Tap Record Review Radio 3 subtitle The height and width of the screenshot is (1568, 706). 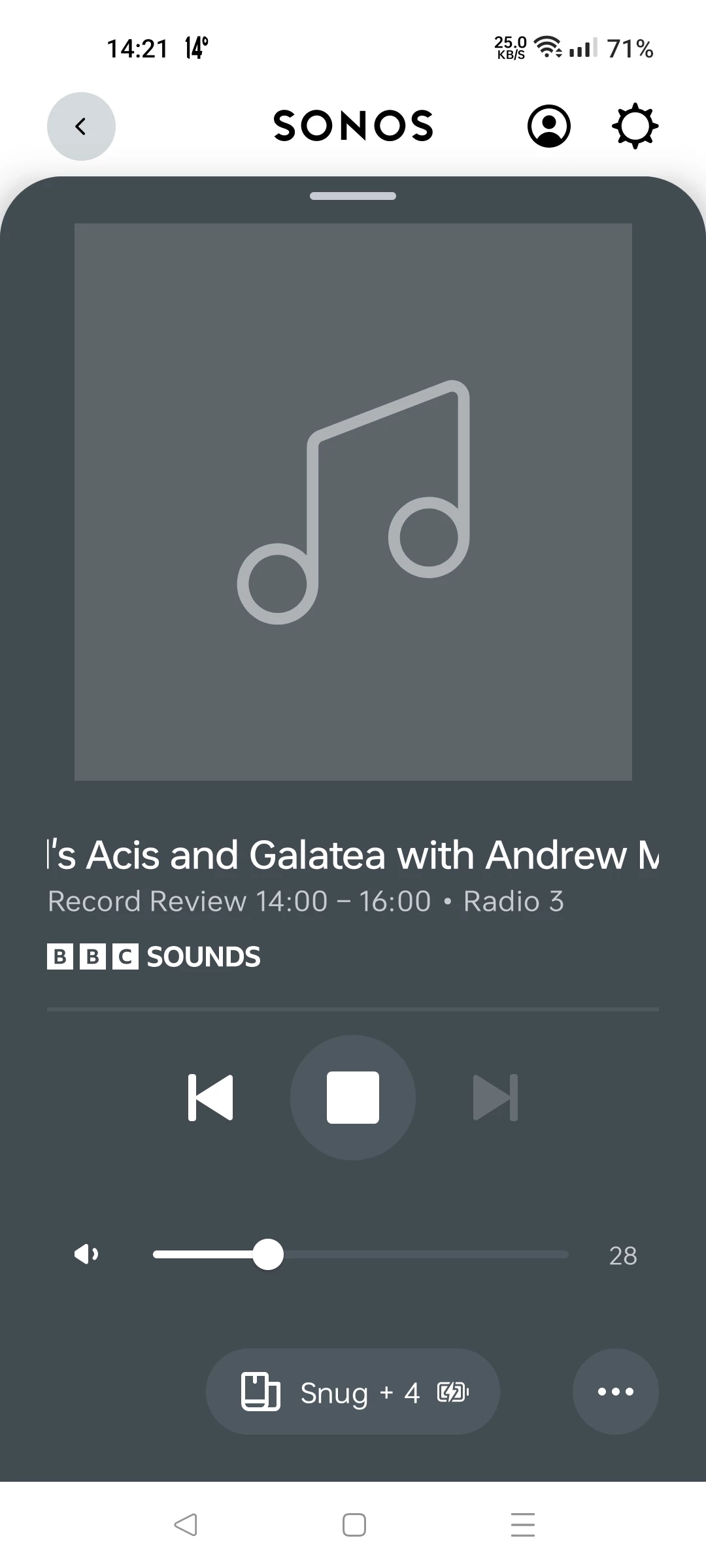click(x=306, y=902)
